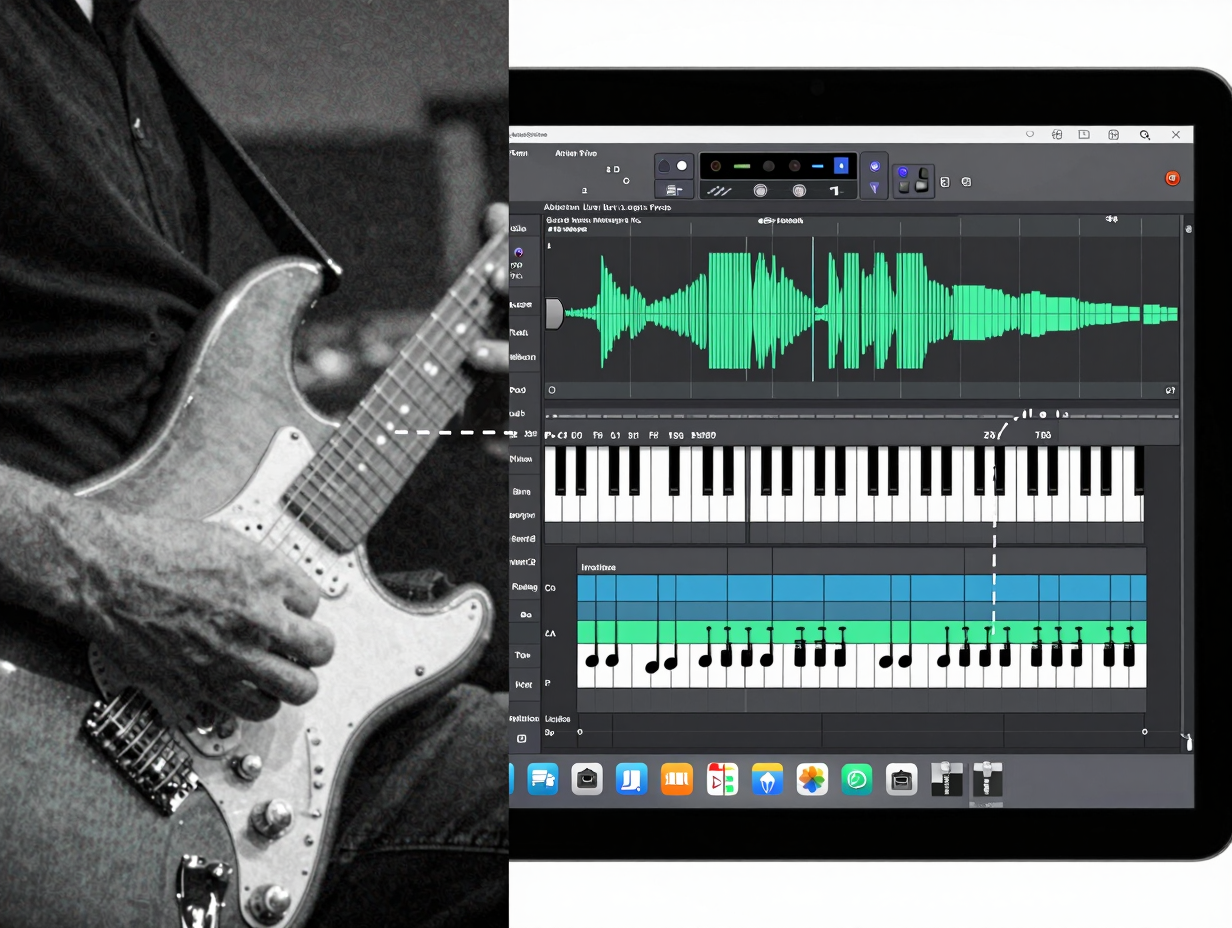The image size is (1232, 928).
Task: Click the left round knob under display panel
Action: click(x=760, y=190)
